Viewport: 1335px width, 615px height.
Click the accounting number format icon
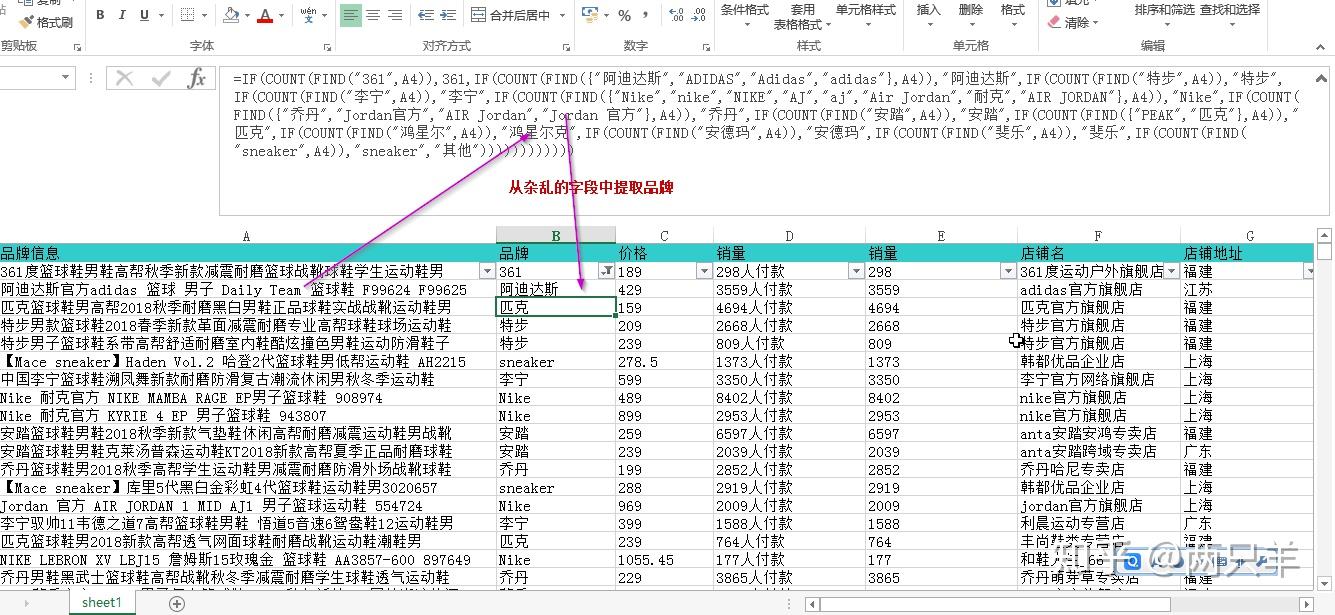coord(589,15)
